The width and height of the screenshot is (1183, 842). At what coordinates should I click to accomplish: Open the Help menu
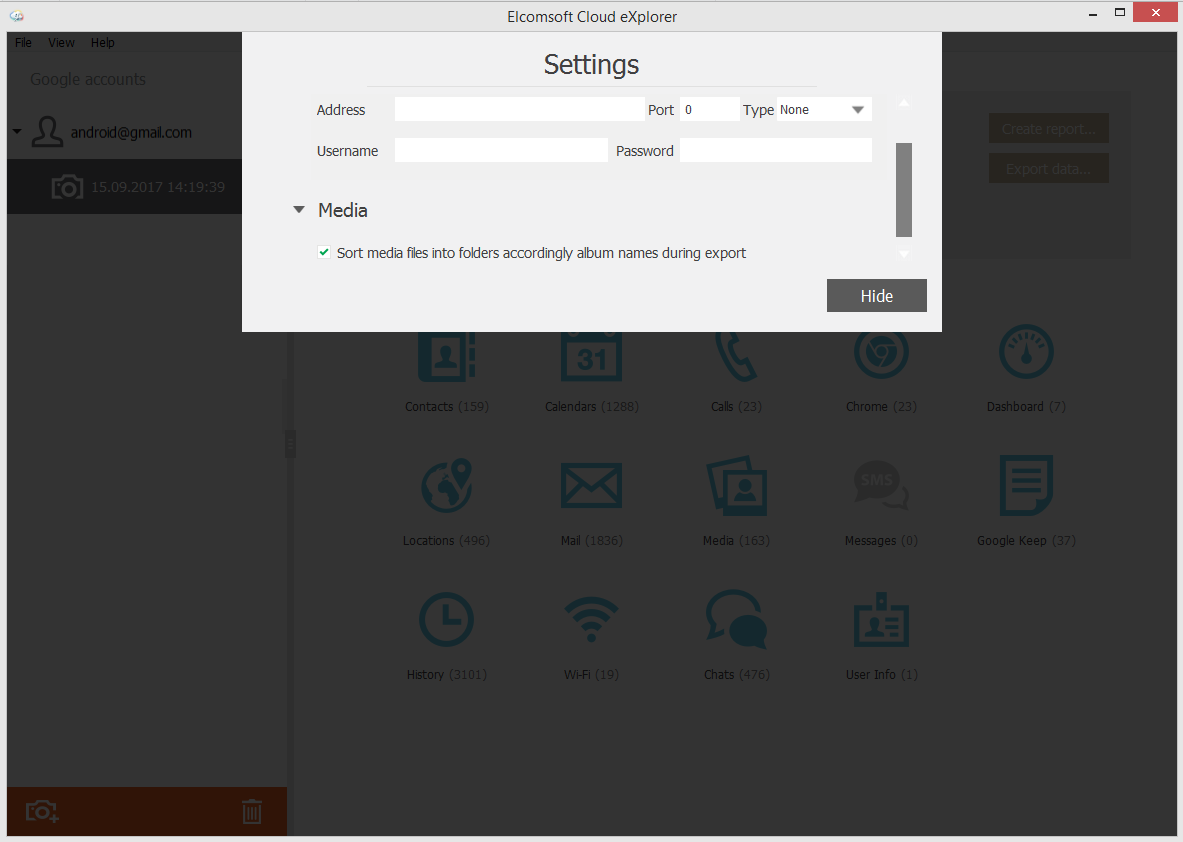tap(102, 43)
